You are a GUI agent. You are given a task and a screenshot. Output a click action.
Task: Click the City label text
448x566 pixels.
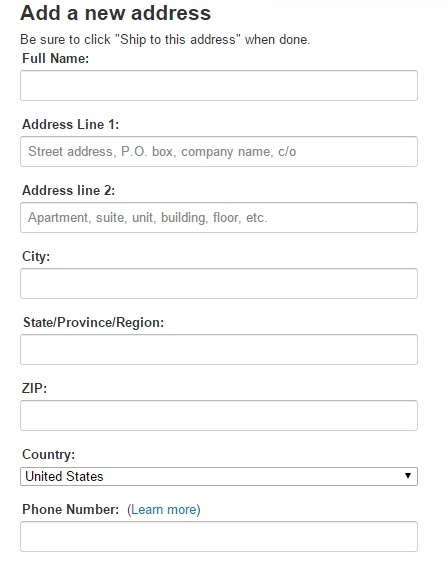pyautogui.click(x=36, y=257)
